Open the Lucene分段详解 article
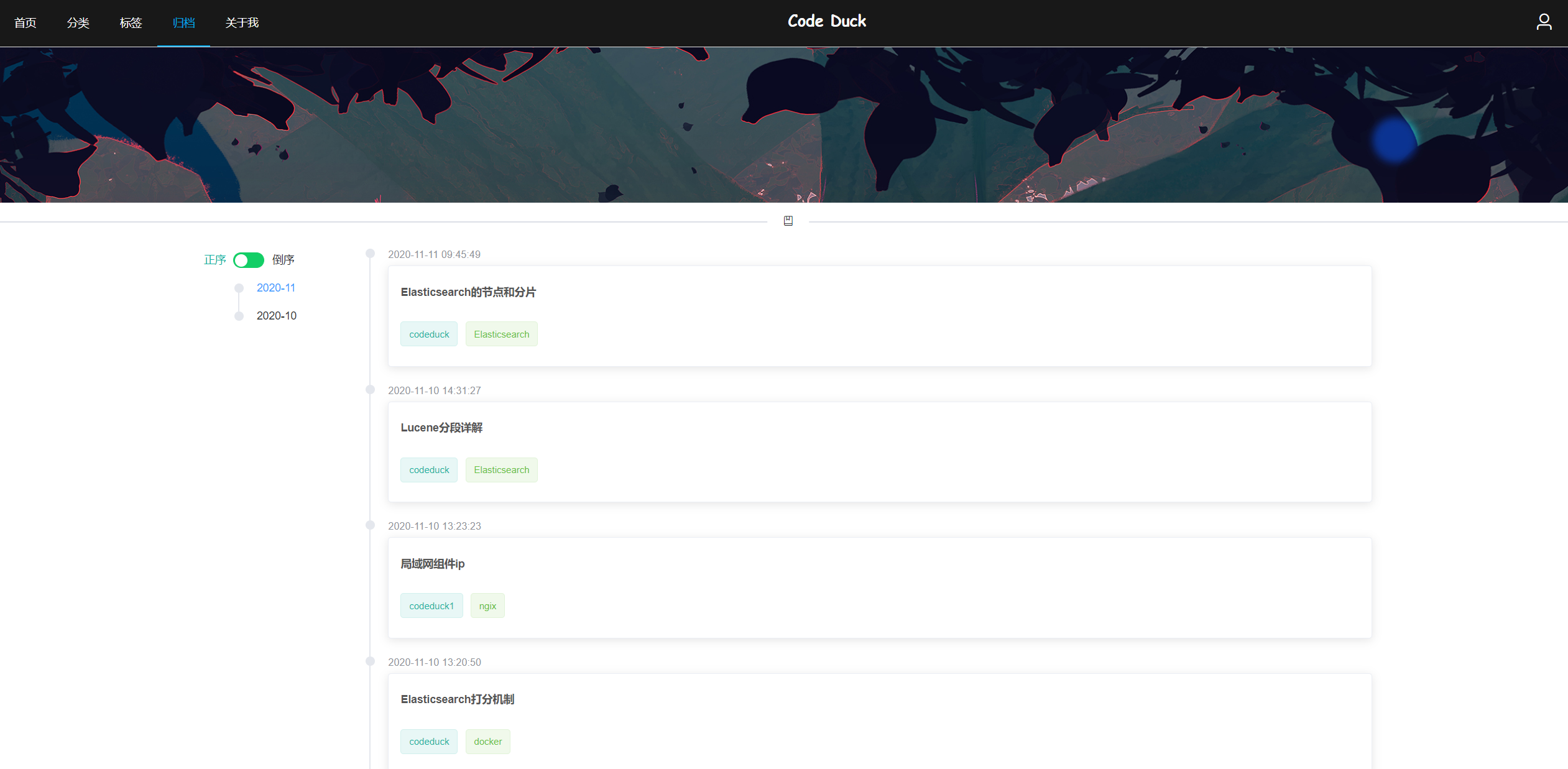Image resolution: width=1568 pixels, height=769 pixels. point(441,428)
